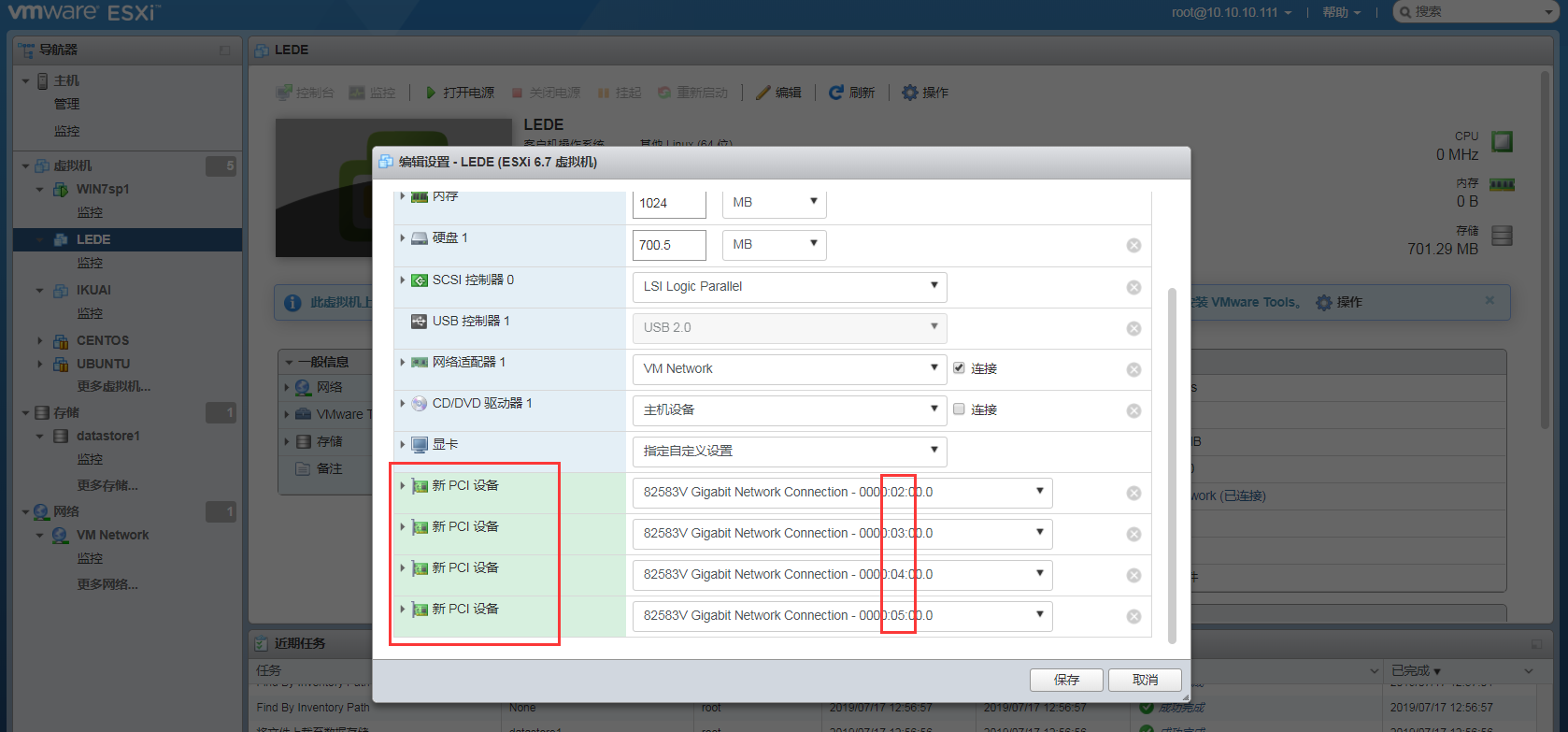The width and height of the screenshot is (1568, 732).
Task: Select the LEDE virtual machine
Action: tap(93, 239)
